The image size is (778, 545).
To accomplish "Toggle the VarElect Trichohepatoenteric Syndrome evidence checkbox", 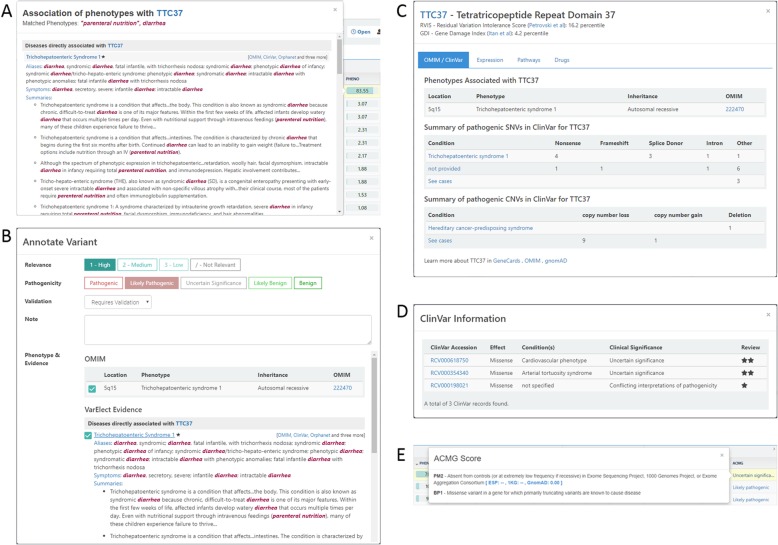I will [87, 435].
